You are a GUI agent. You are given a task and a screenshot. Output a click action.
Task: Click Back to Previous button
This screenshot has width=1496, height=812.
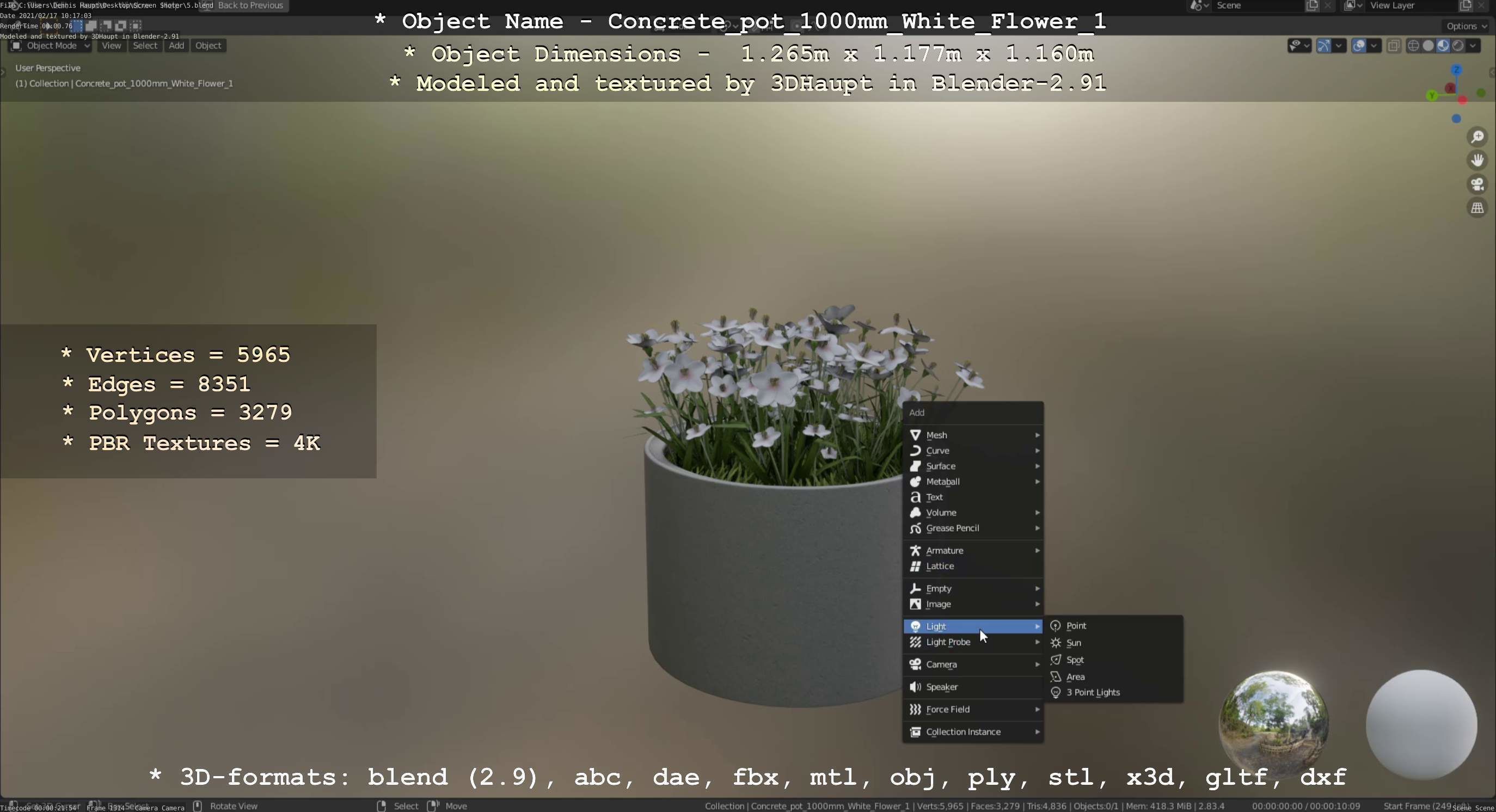click(x=250, y=5)
